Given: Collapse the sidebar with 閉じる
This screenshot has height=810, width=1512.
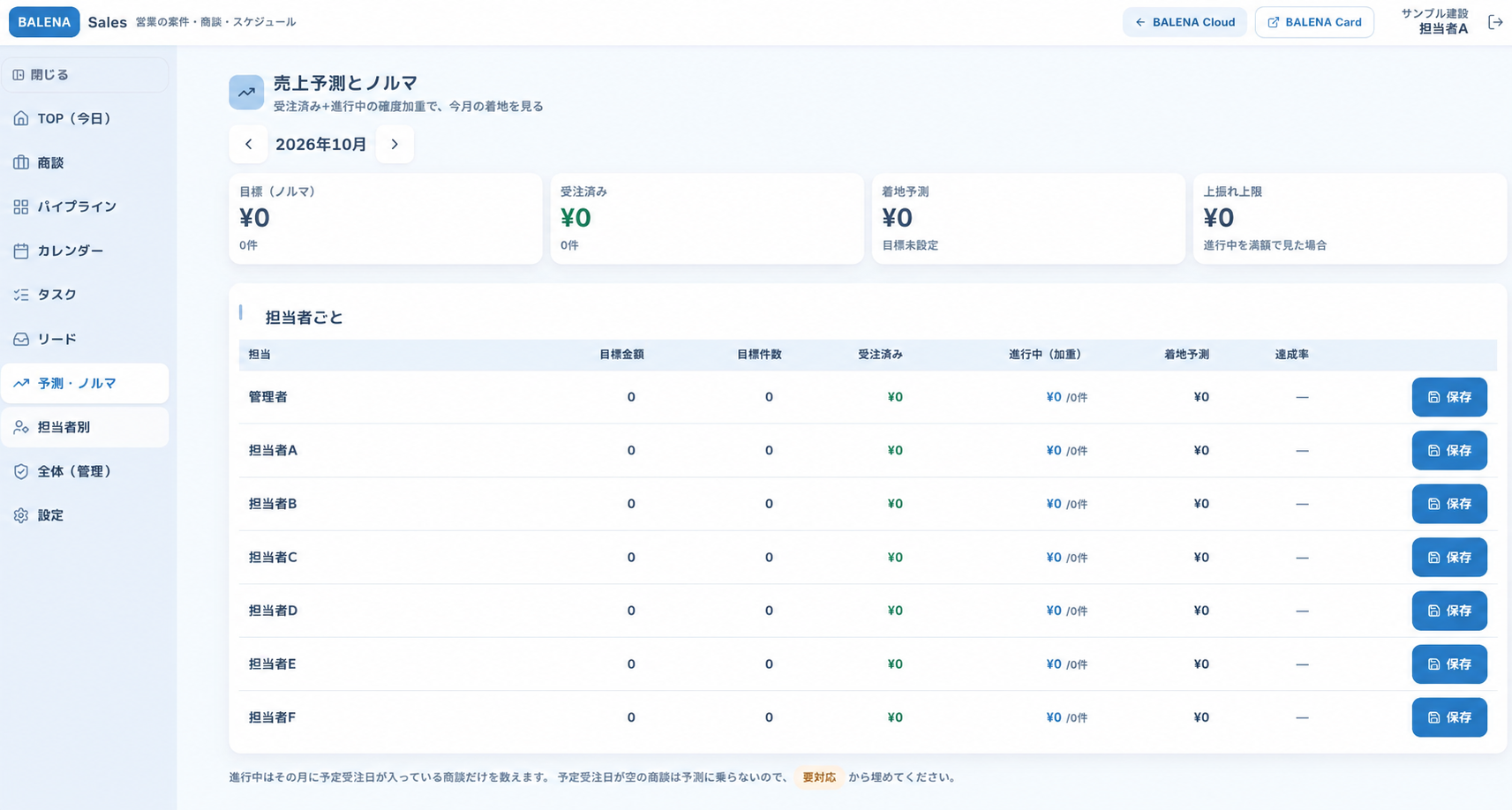Looking at the screenshot, I should pos(85,75).
